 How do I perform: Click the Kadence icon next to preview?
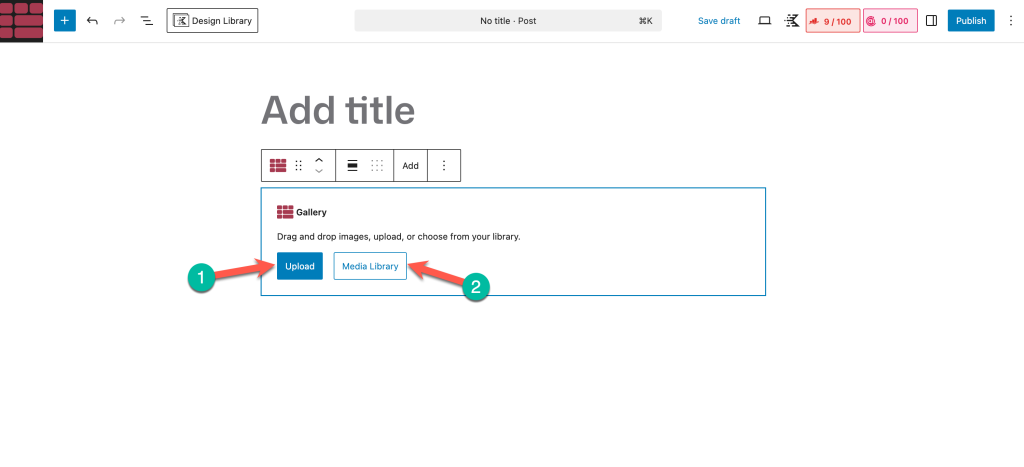[x=792, y=20]
